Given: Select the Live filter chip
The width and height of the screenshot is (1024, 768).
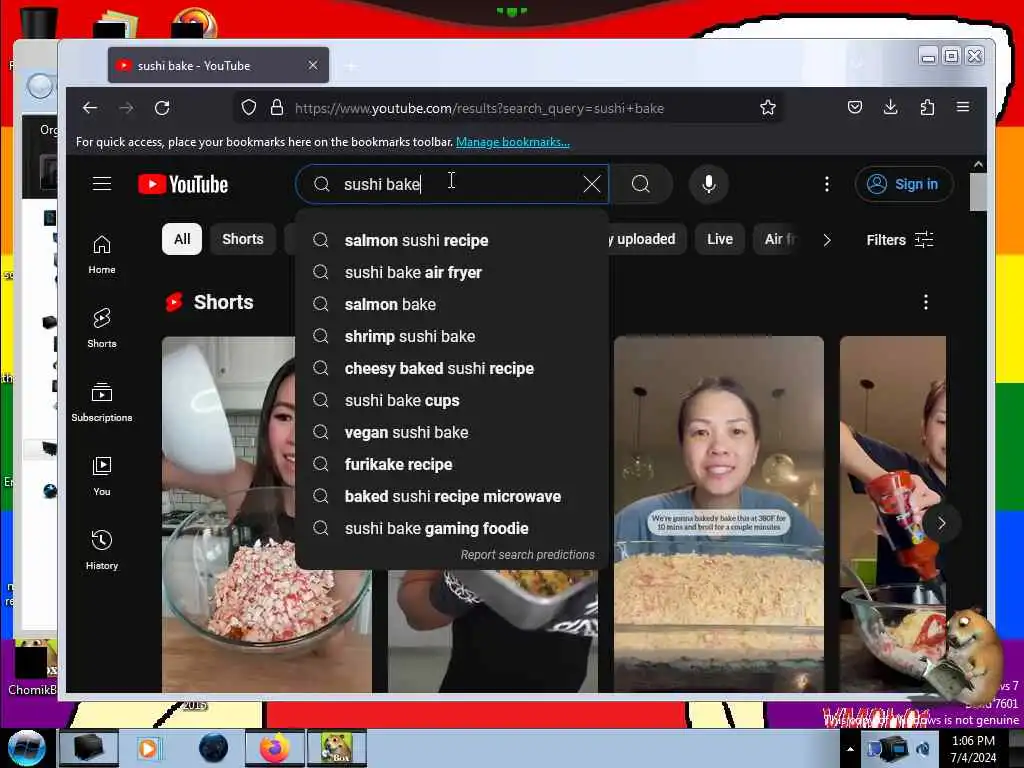Looking at the screenshot, I should pyautogui.click(x=720, y=239).
